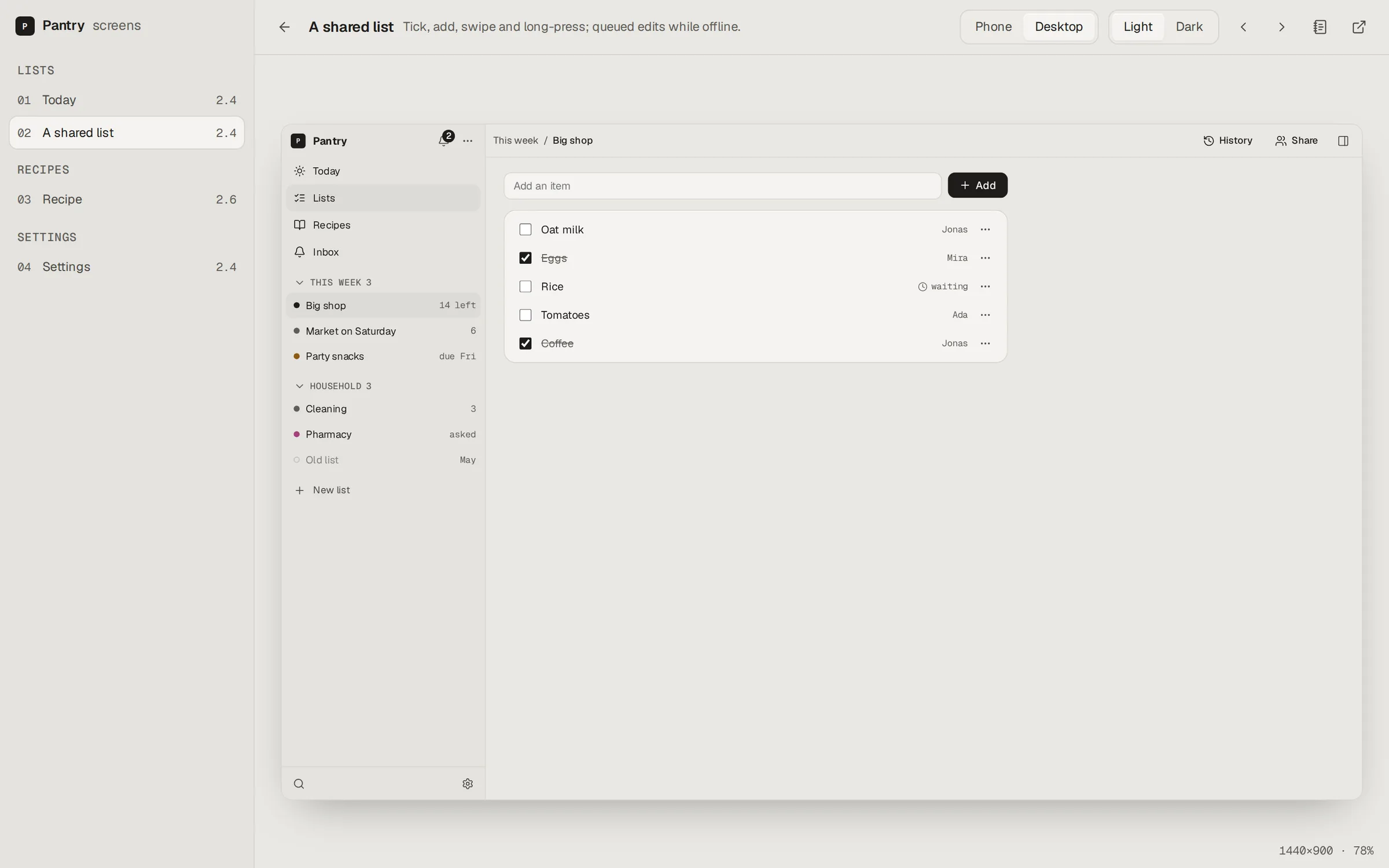The height and width of the screenshot is (868, 1389).
Task: Go to the previous screen chevron
Action: (x=1243, y=27)
